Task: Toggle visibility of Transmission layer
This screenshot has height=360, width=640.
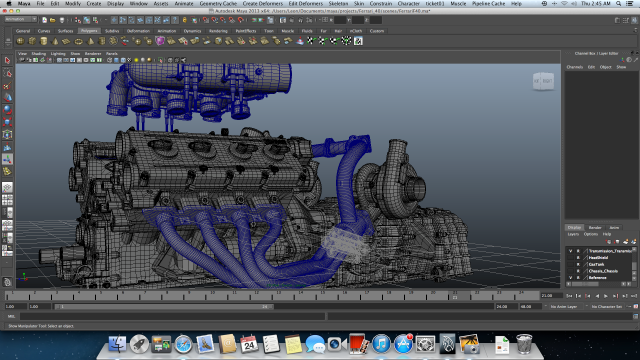Action: pyautogui.click(x=570, y=251)
